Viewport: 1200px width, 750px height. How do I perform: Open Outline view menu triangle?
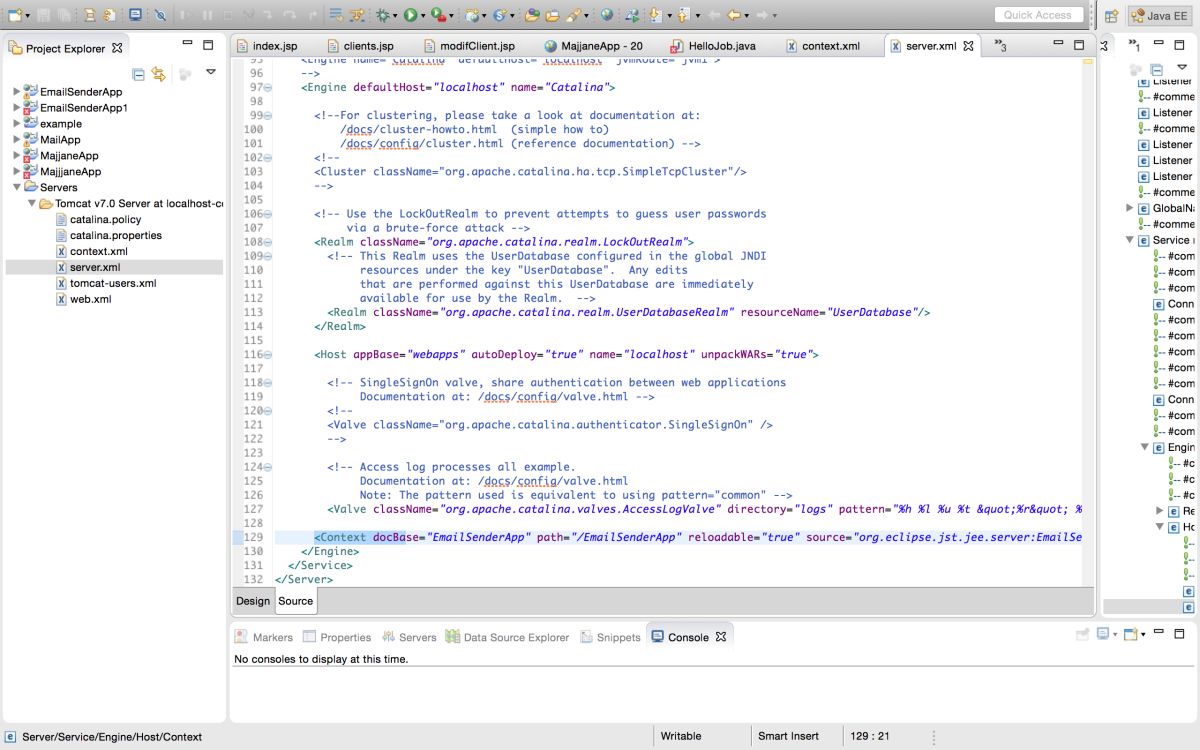point(1181,69)
